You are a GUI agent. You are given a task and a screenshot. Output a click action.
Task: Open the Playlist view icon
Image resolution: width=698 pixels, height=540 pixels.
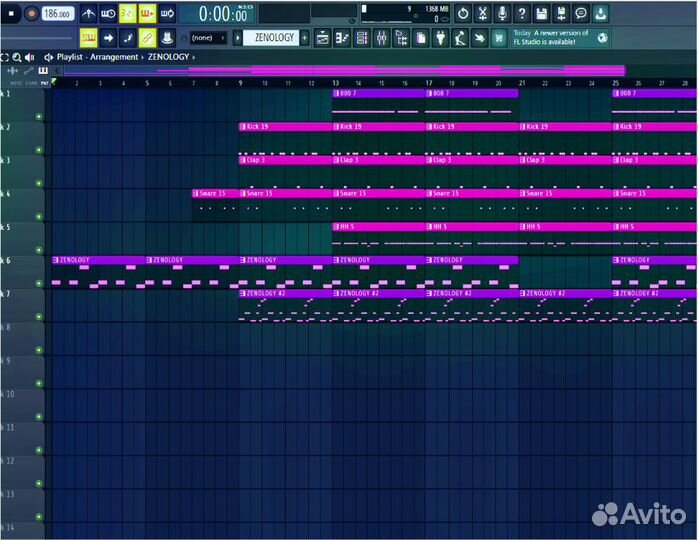coord(322,38)
